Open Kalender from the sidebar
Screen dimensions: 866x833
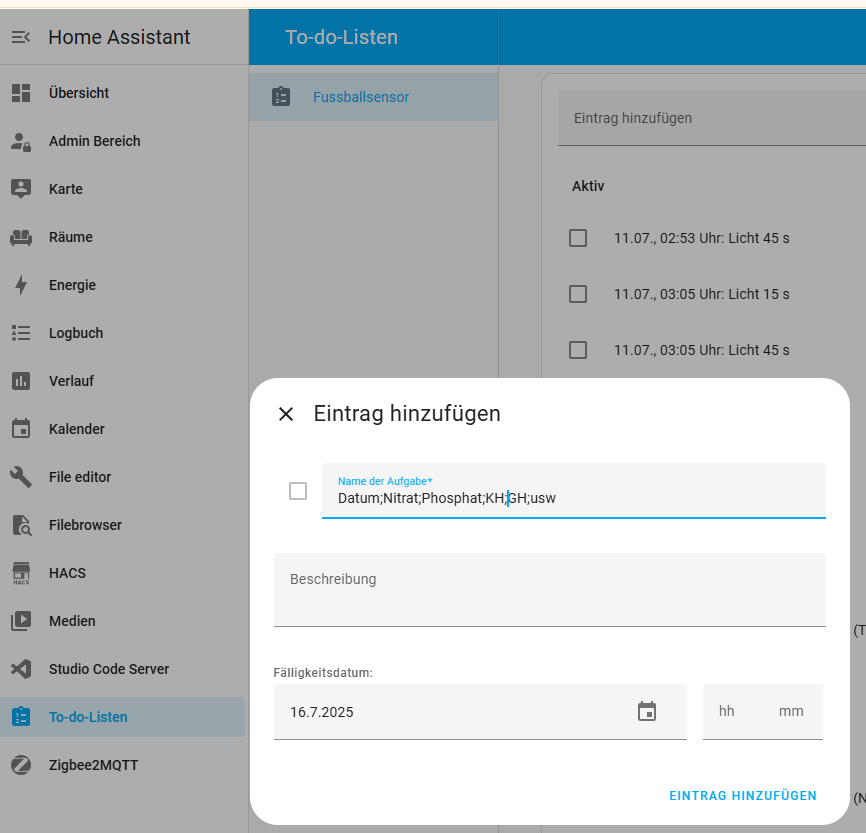77,429
